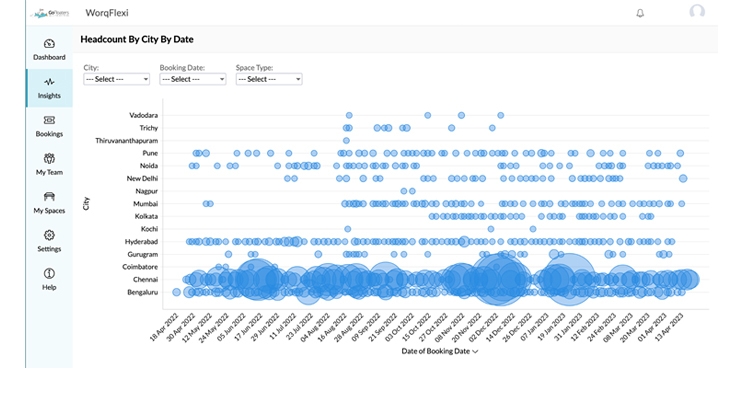Image resolution: width=753 pixels, height=401 pixels.
Task: Select the Insights pulse icon
Action: (x=49, y=82)
